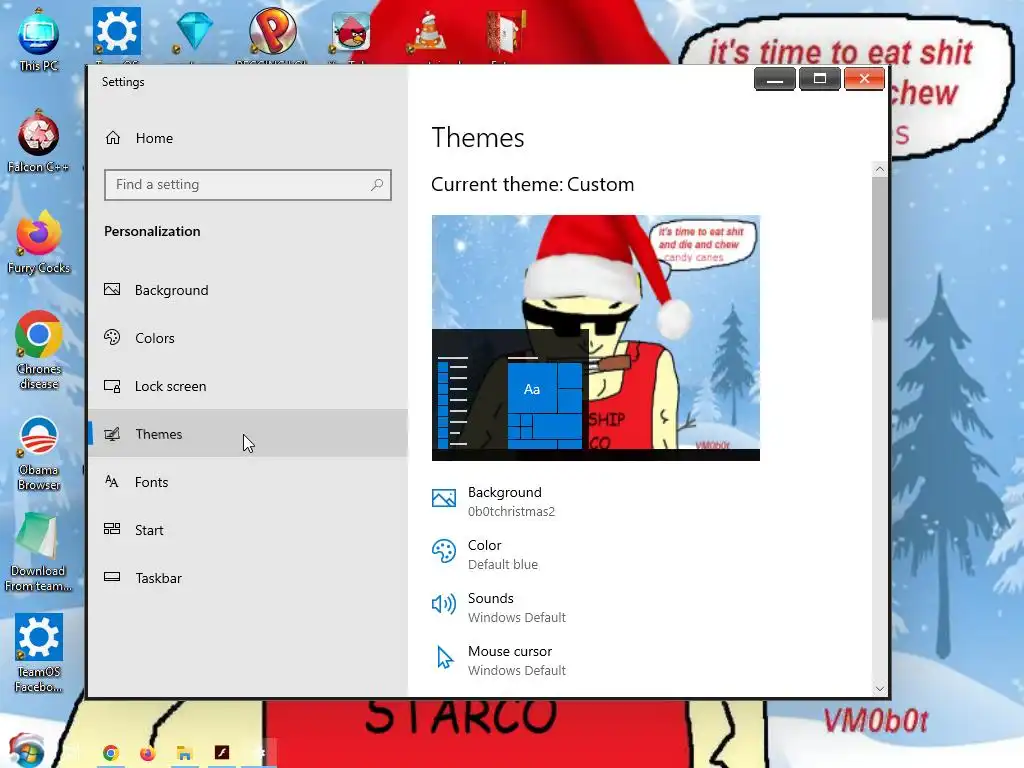Open theme Background 0b0tchristmas2 option
Screen dimensions: 1024x768
click(493, 502)
